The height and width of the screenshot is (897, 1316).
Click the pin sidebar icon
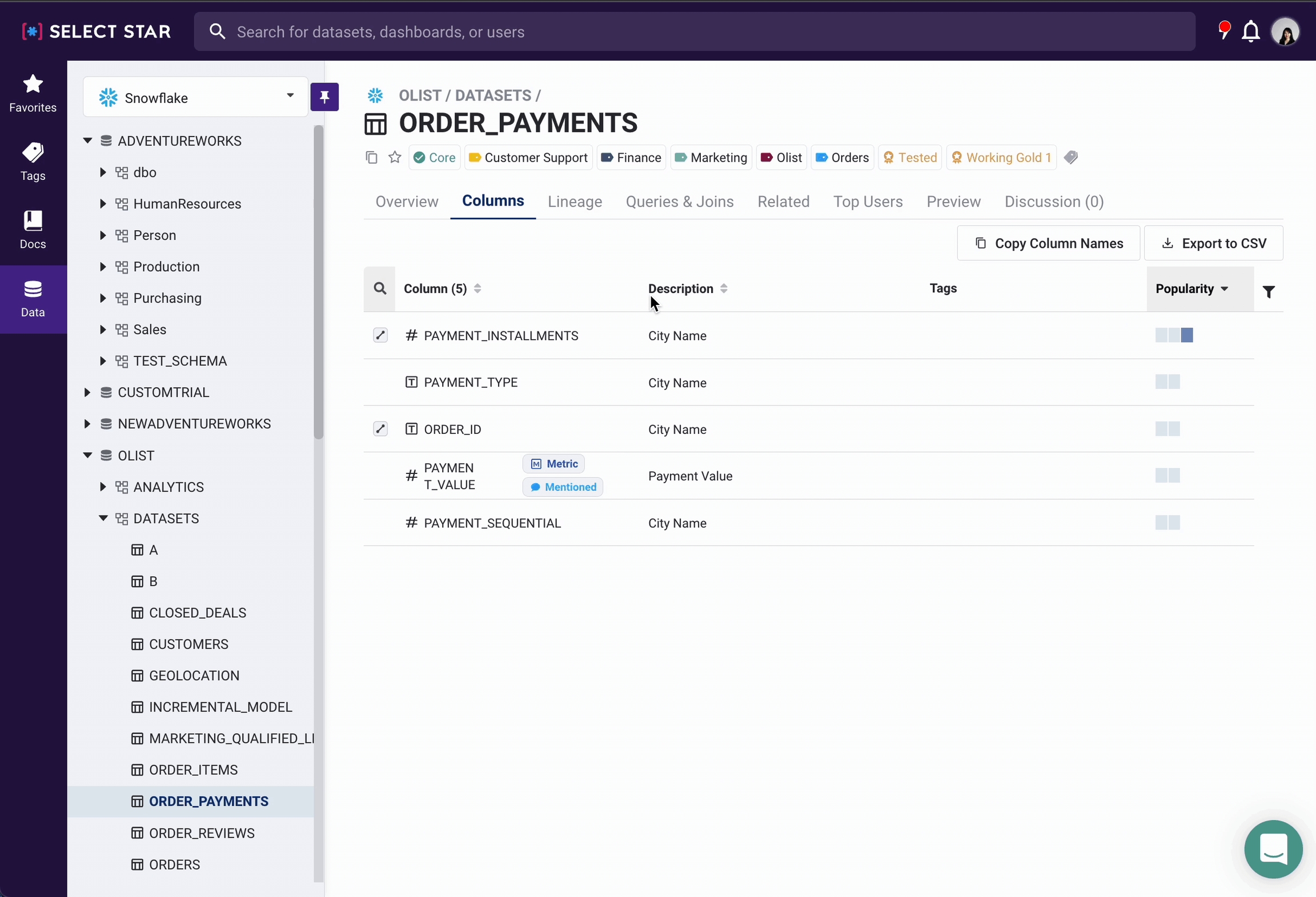pyautogui.click(x=324, y=97)
